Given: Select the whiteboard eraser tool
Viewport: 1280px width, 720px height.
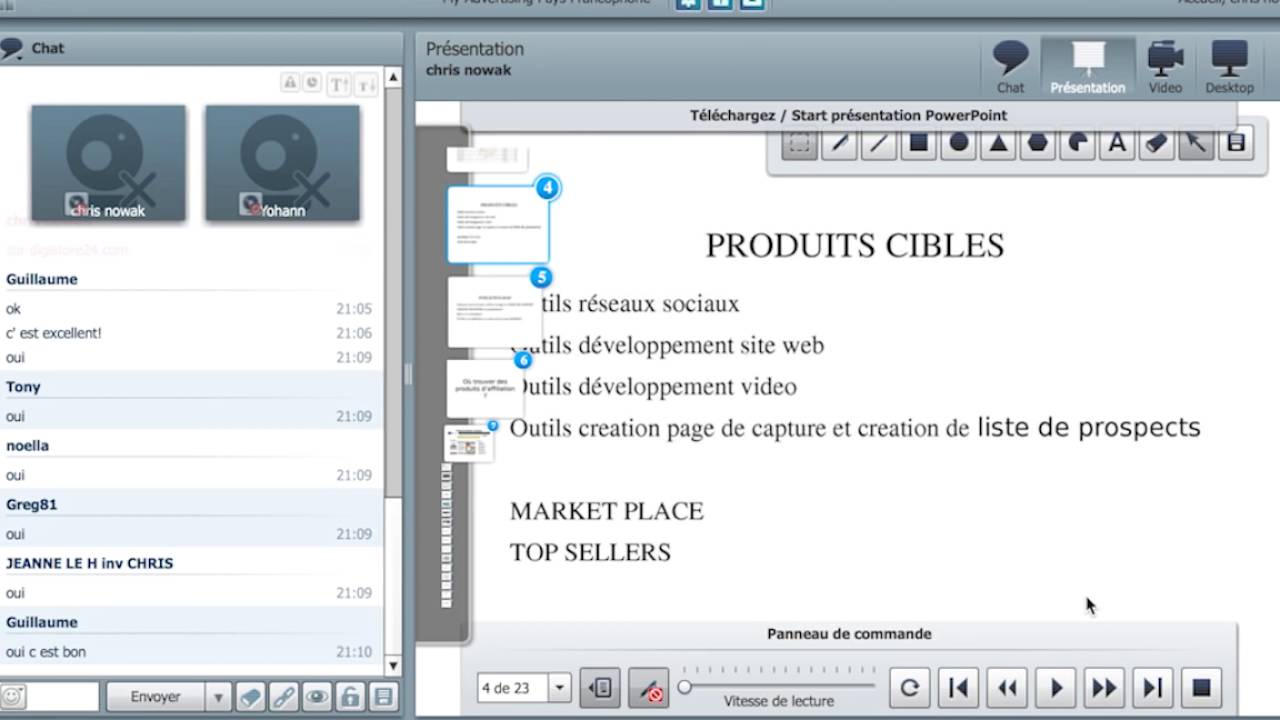Looking at the screenshot, I should coord(1156,143).
